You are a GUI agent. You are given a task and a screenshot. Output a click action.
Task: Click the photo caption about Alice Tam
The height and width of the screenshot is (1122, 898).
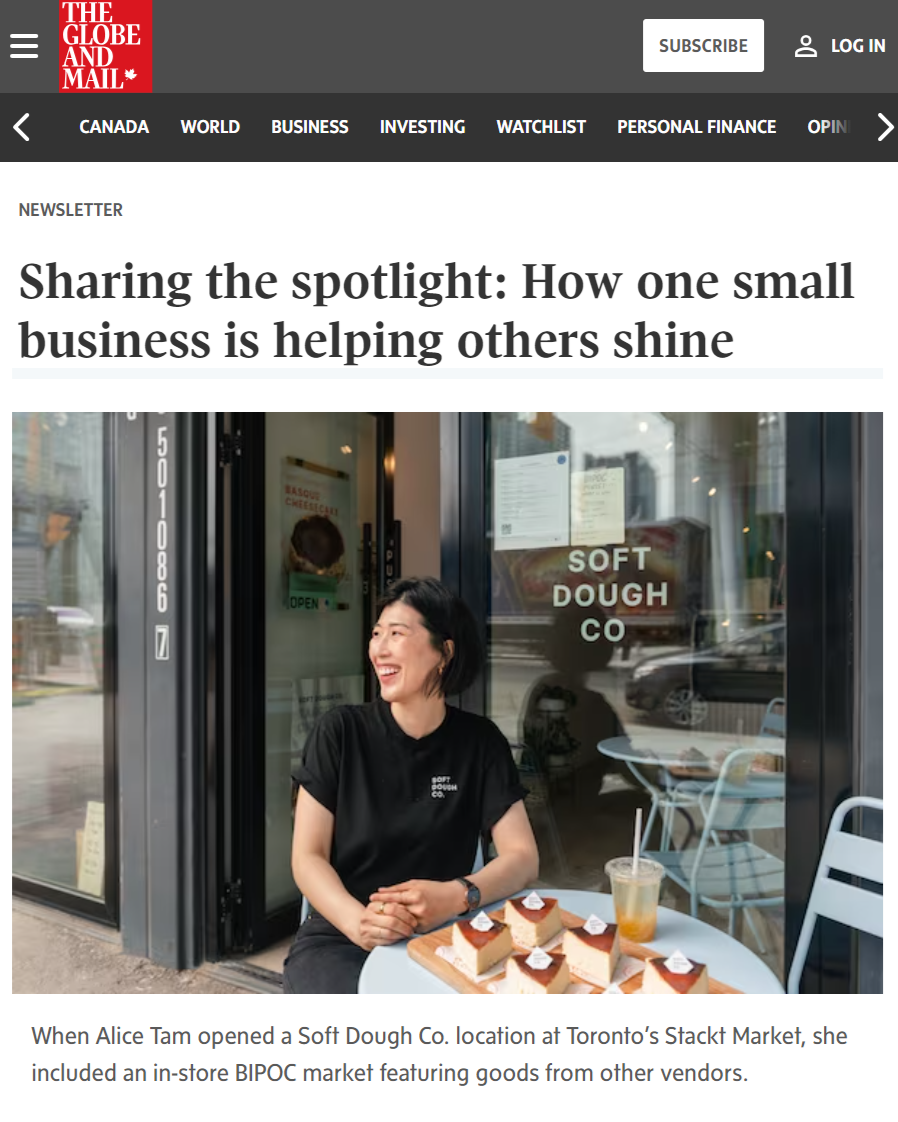pyautogui.click(x=439, y=1054)
